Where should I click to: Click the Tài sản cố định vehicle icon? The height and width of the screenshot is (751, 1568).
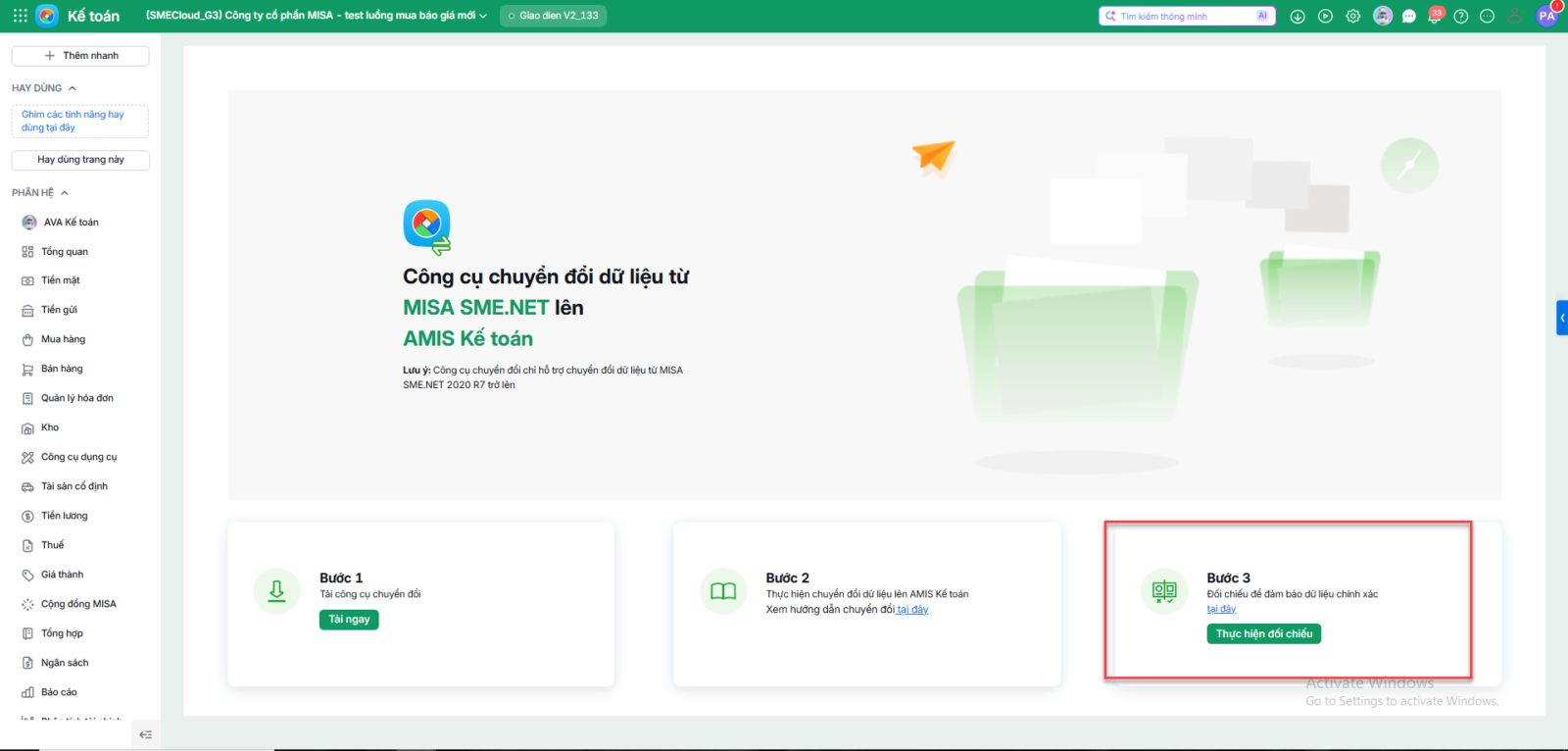(27, 487)
